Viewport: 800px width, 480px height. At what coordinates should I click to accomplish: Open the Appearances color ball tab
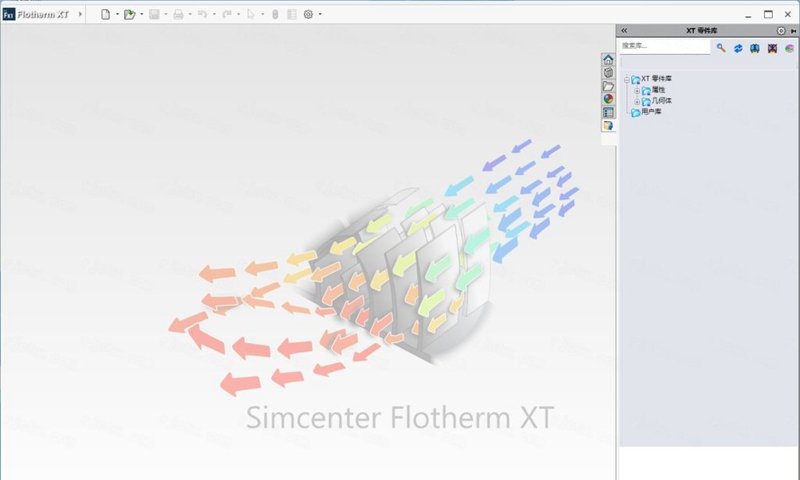coord(608,99)
